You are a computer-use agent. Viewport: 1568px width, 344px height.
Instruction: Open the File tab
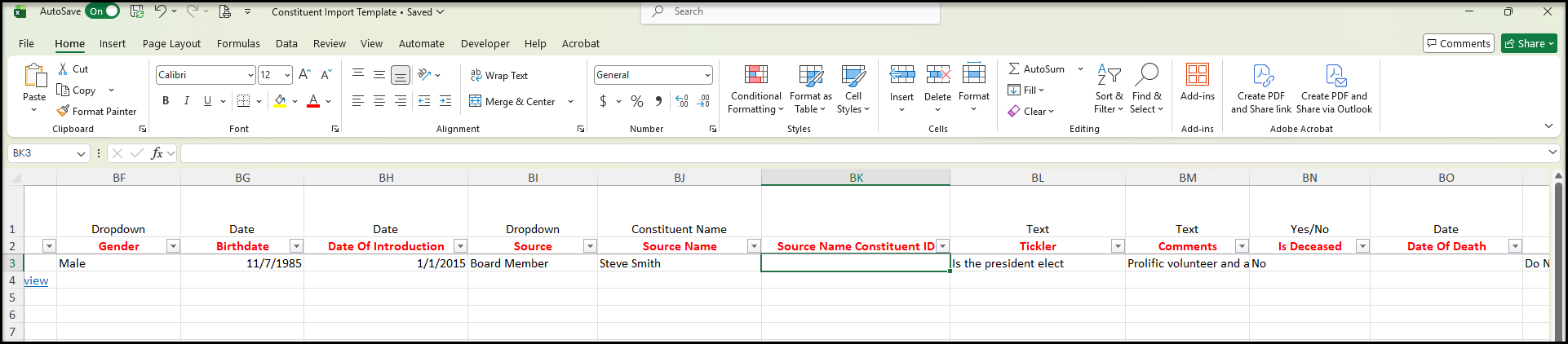click(x=26, y=43)
